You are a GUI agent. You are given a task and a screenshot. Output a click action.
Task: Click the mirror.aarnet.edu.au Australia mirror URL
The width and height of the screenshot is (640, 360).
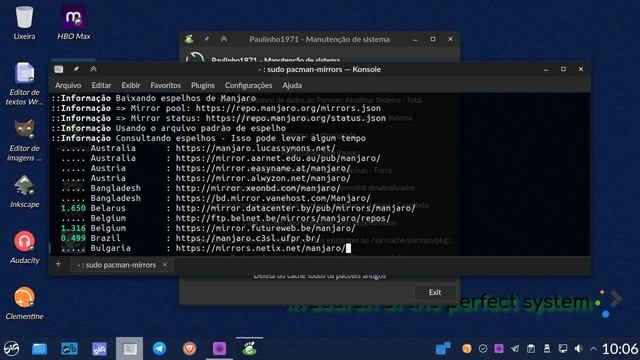point(278,158)
